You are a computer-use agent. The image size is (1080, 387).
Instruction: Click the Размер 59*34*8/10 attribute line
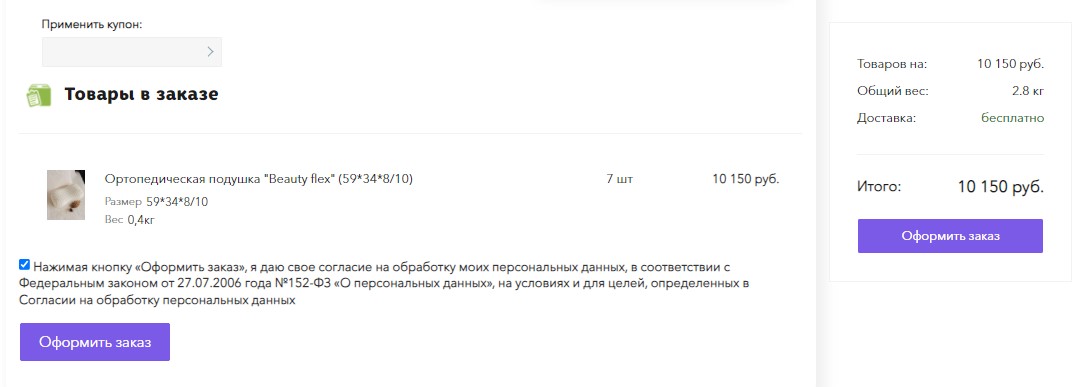click(156, 202)
